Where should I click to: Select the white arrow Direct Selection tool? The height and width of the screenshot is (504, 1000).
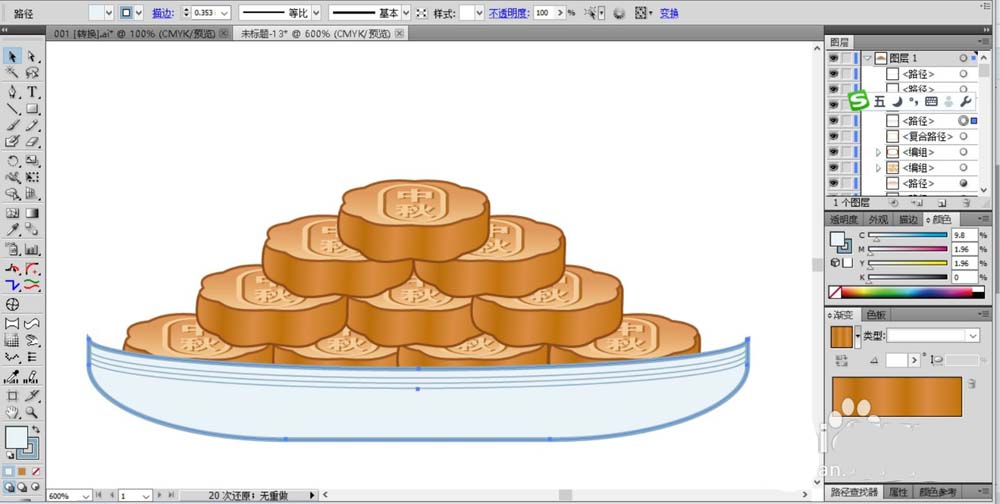point(32,57)
